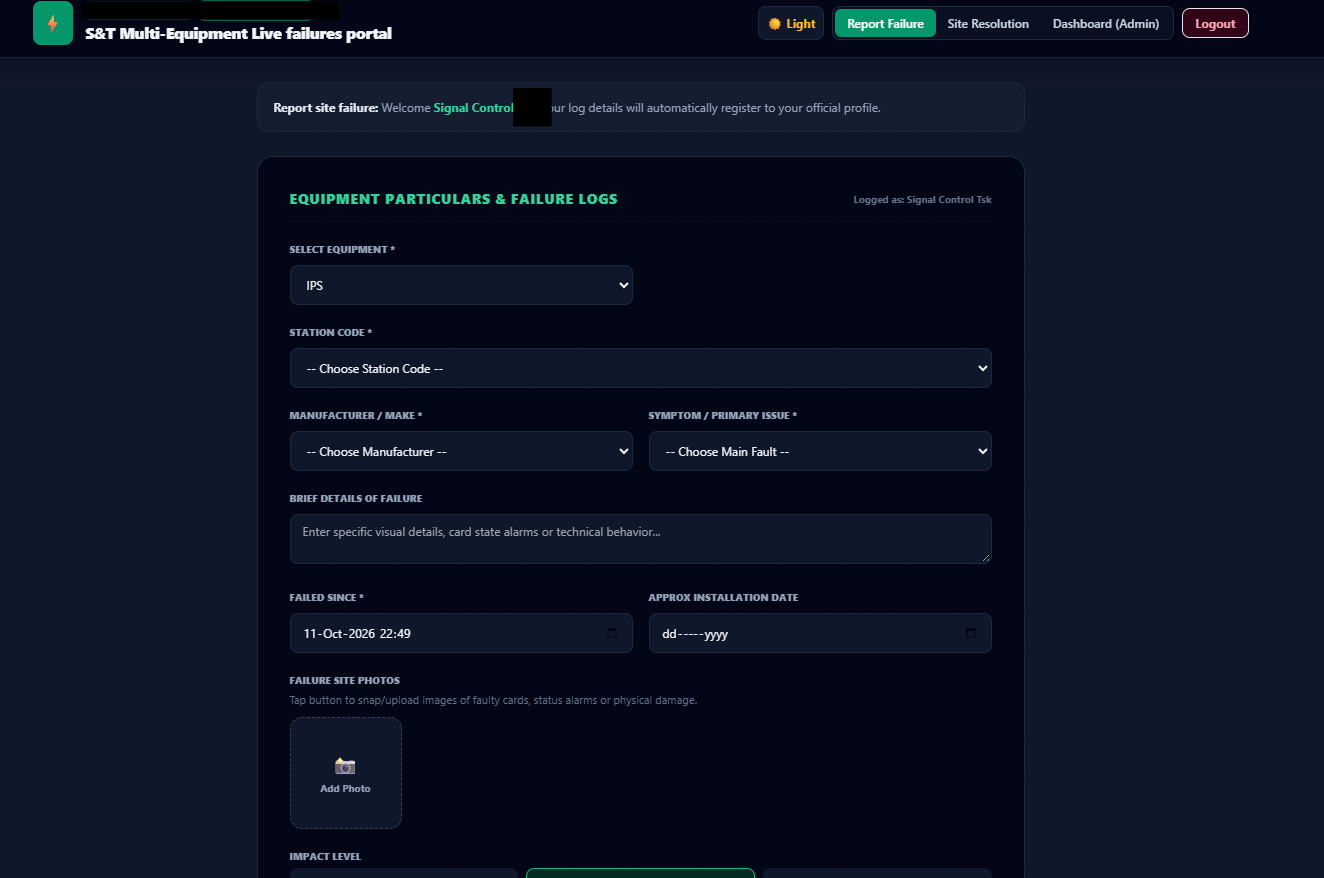
Task: Switch to the Report Failure tab
Action: click(885, 23)
